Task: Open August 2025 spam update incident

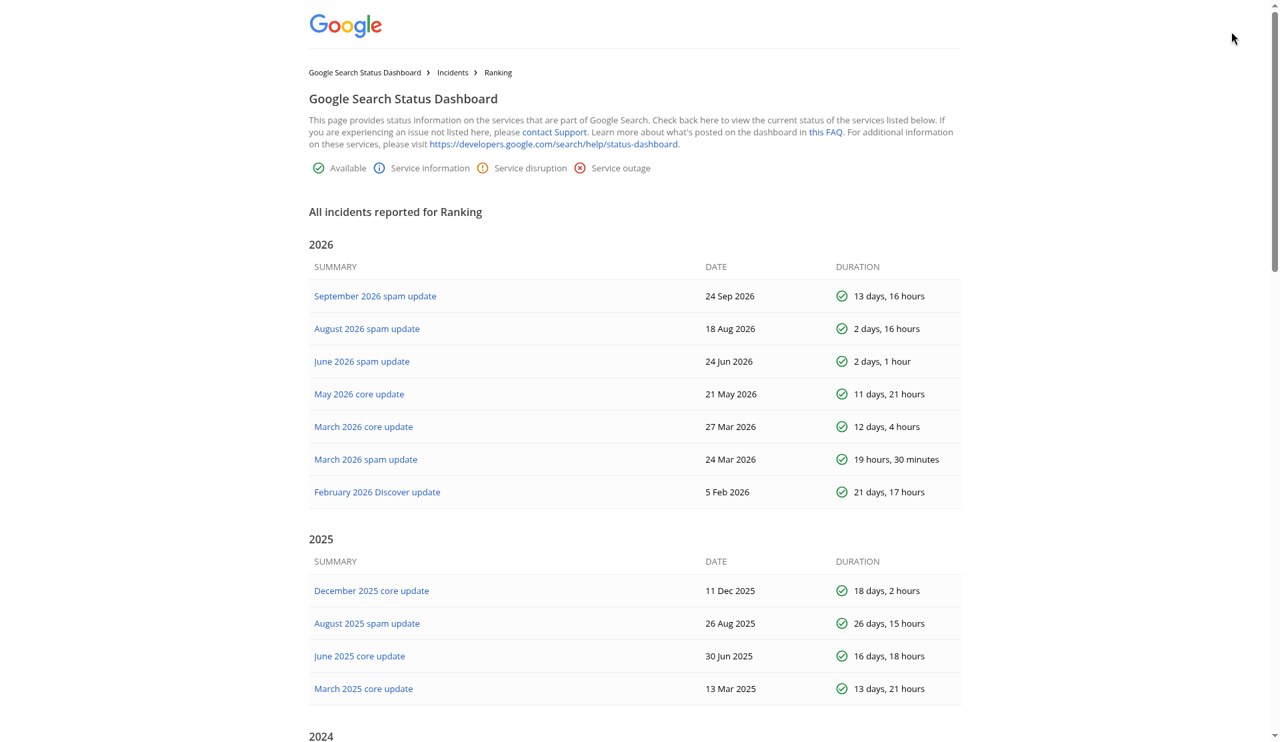Action: [367, 624]
